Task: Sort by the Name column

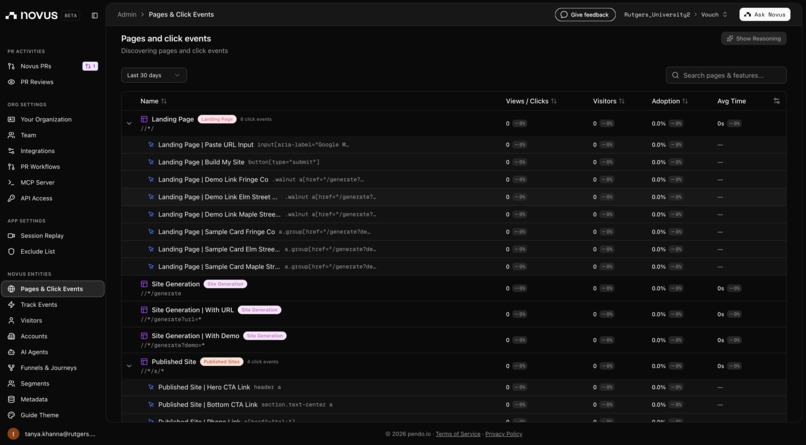Action: pyautogui.click(x=153, y=101)
